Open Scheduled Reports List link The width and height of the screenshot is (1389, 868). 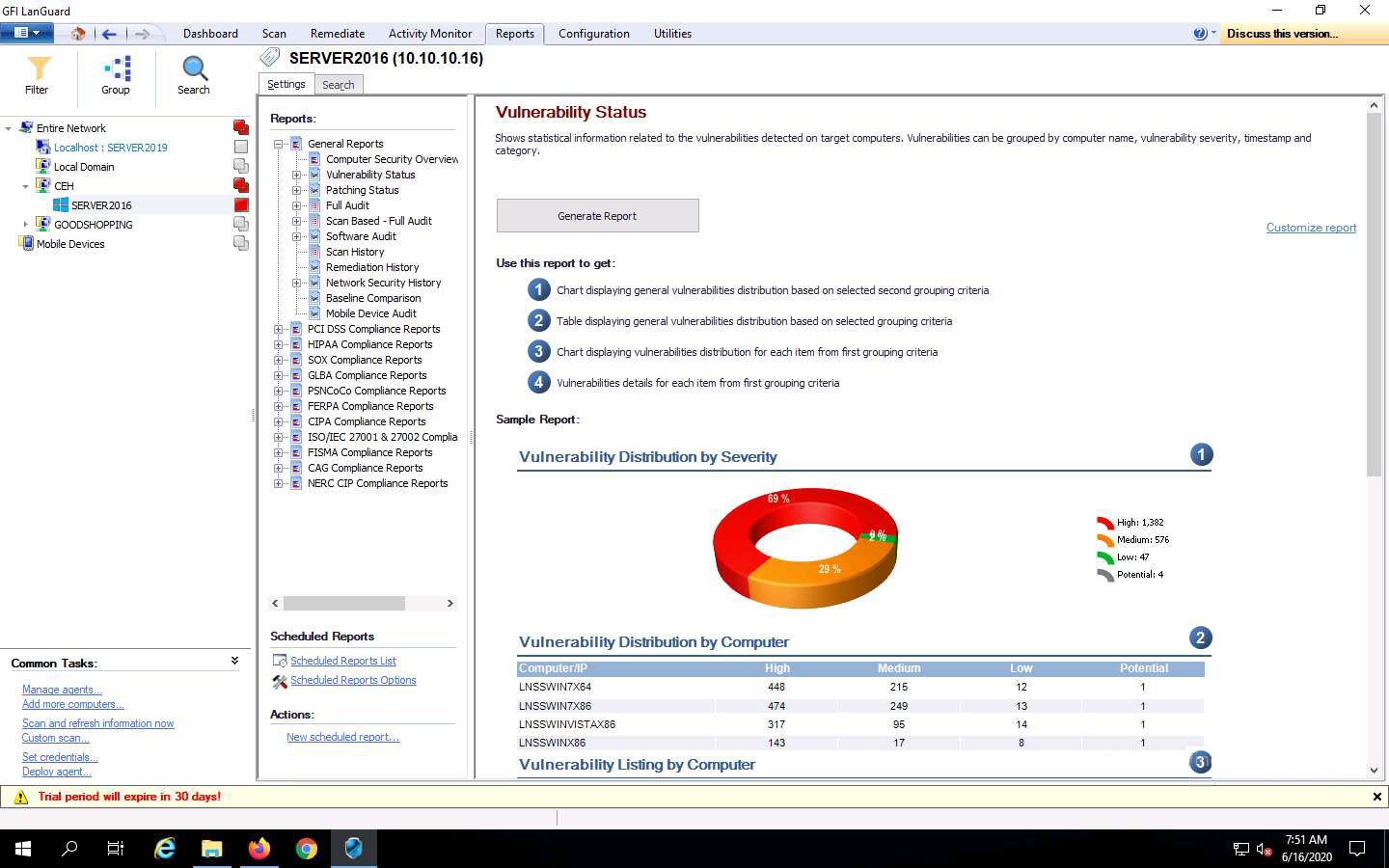point(343,661)
